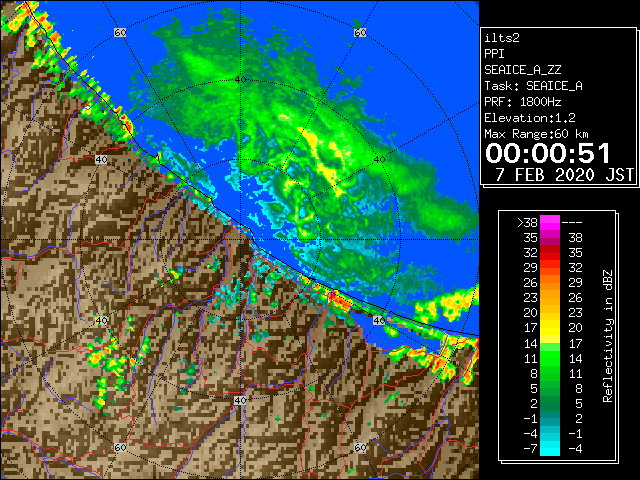The height and width of the screenshot is (480, 640).
Task: Click the northwest 60 km ring label
Action: tap(120, 32)
